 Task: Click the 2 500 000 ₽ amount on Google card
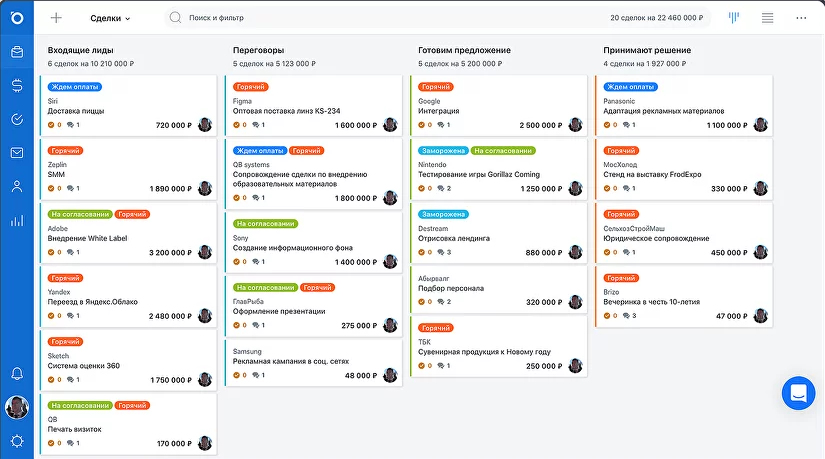[541, 125]
